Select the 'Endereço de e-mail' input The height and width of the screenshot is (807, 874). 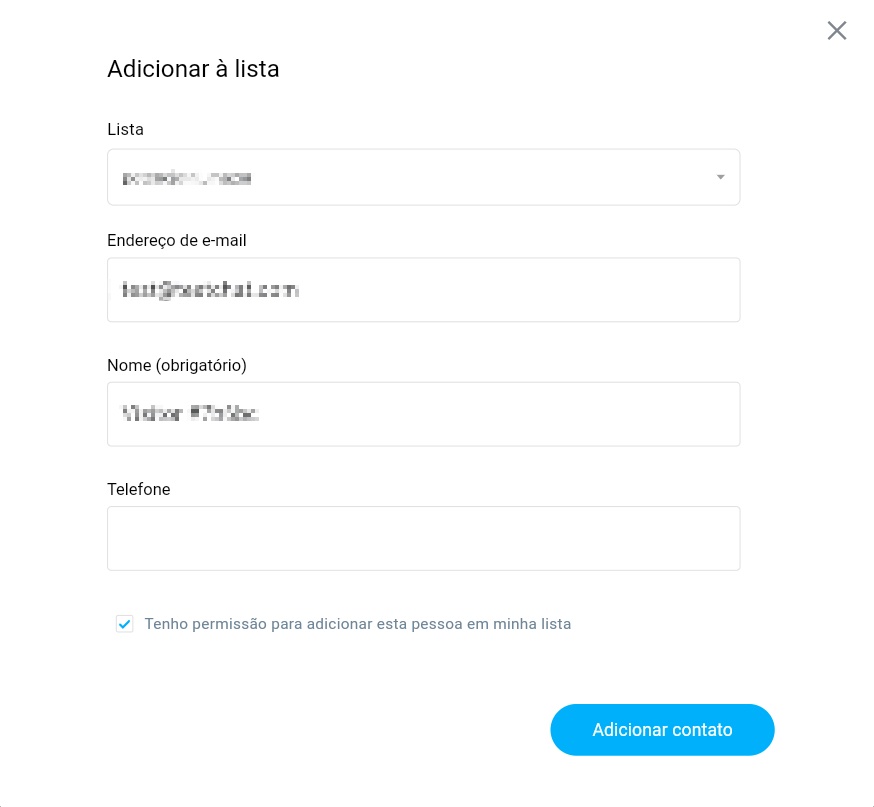[423, 290]
